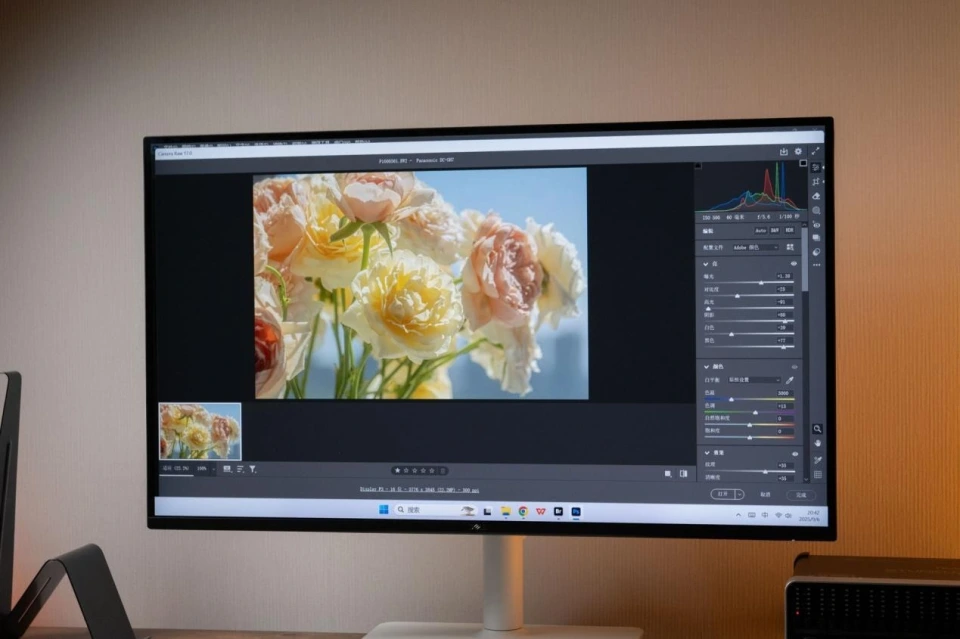Collapse the Color panel section chevron

point(706,367)
